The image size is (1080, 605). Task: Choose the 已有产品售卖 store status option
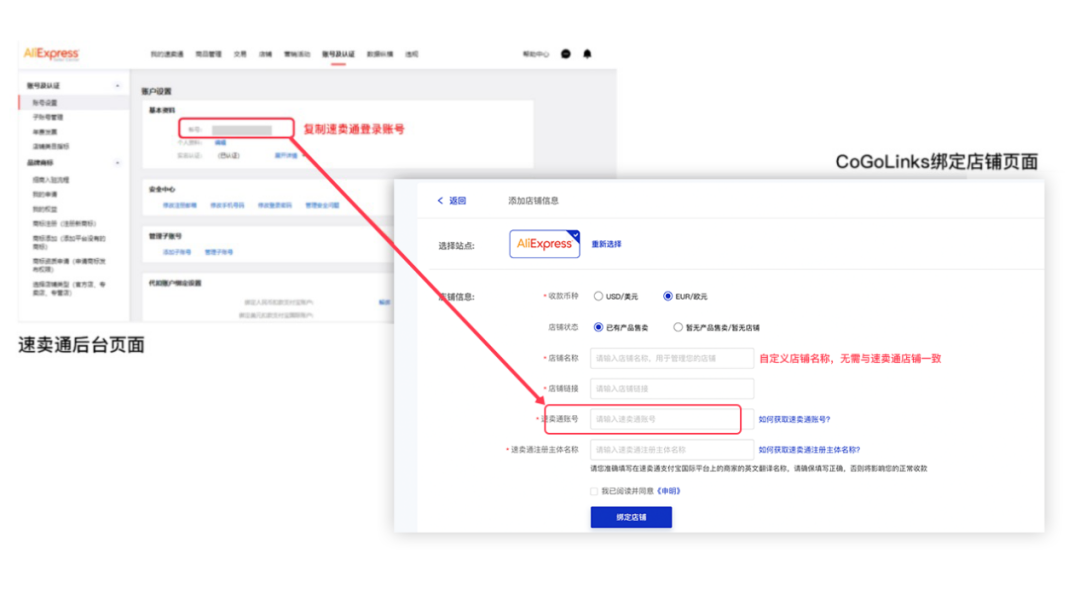tap(599, 327)
